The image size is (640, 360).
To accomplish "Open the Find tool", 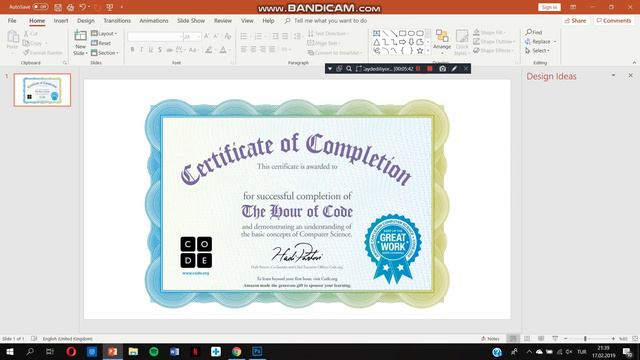I will tap(534, 32).
